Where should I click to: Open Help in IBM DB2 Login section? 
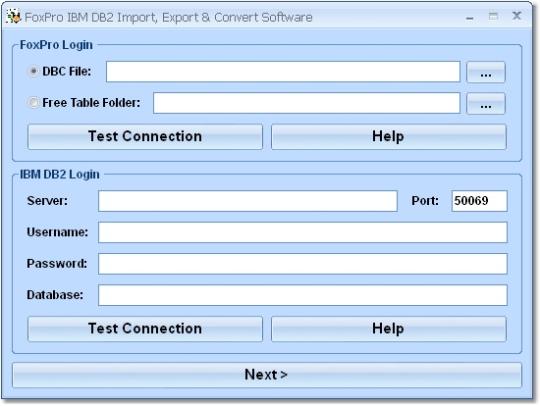388,329
